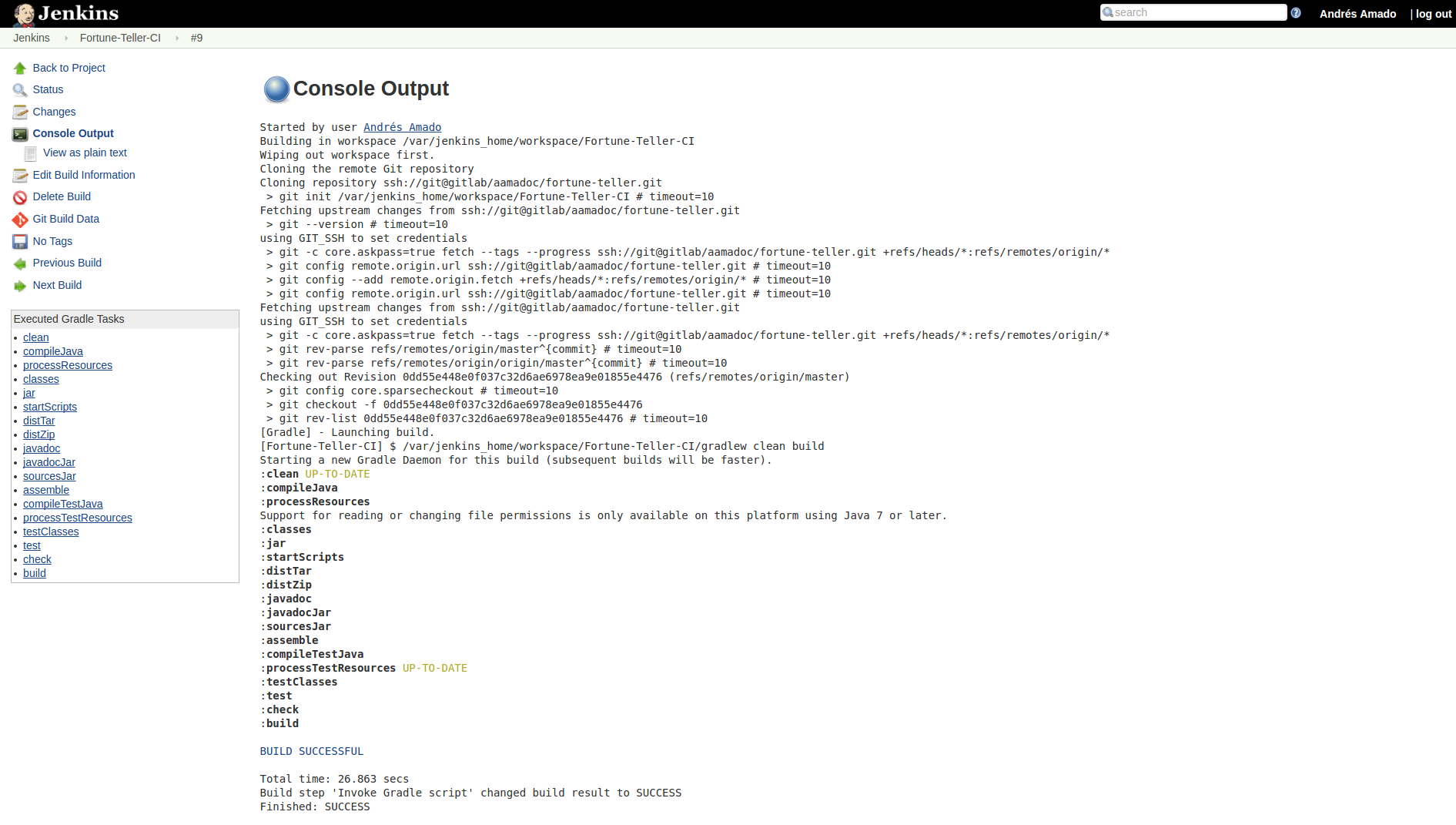Click the Changes notepad icon

20,112
